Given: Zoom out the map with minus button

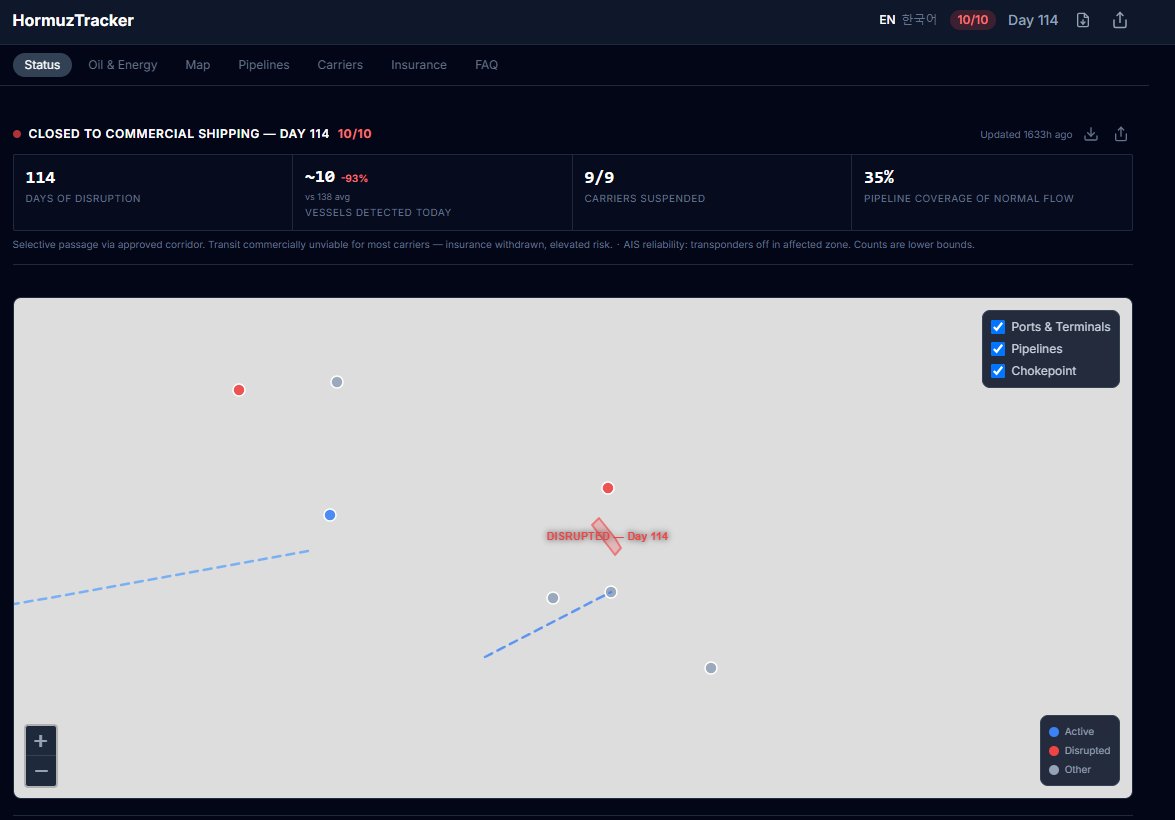Looking at the screenshot, I should pos(41,771).
